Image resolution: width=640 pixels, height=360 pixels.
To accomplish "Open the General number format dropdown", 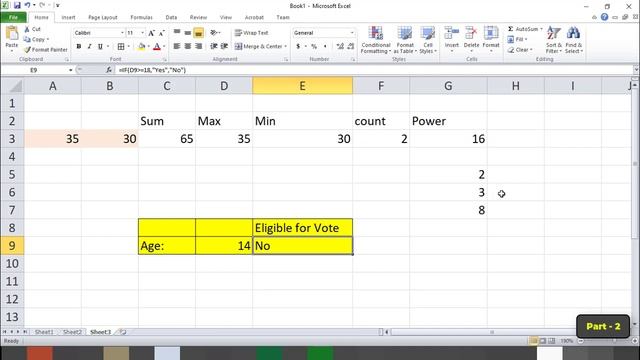I will pyautogui.click(x=352, y=33).
